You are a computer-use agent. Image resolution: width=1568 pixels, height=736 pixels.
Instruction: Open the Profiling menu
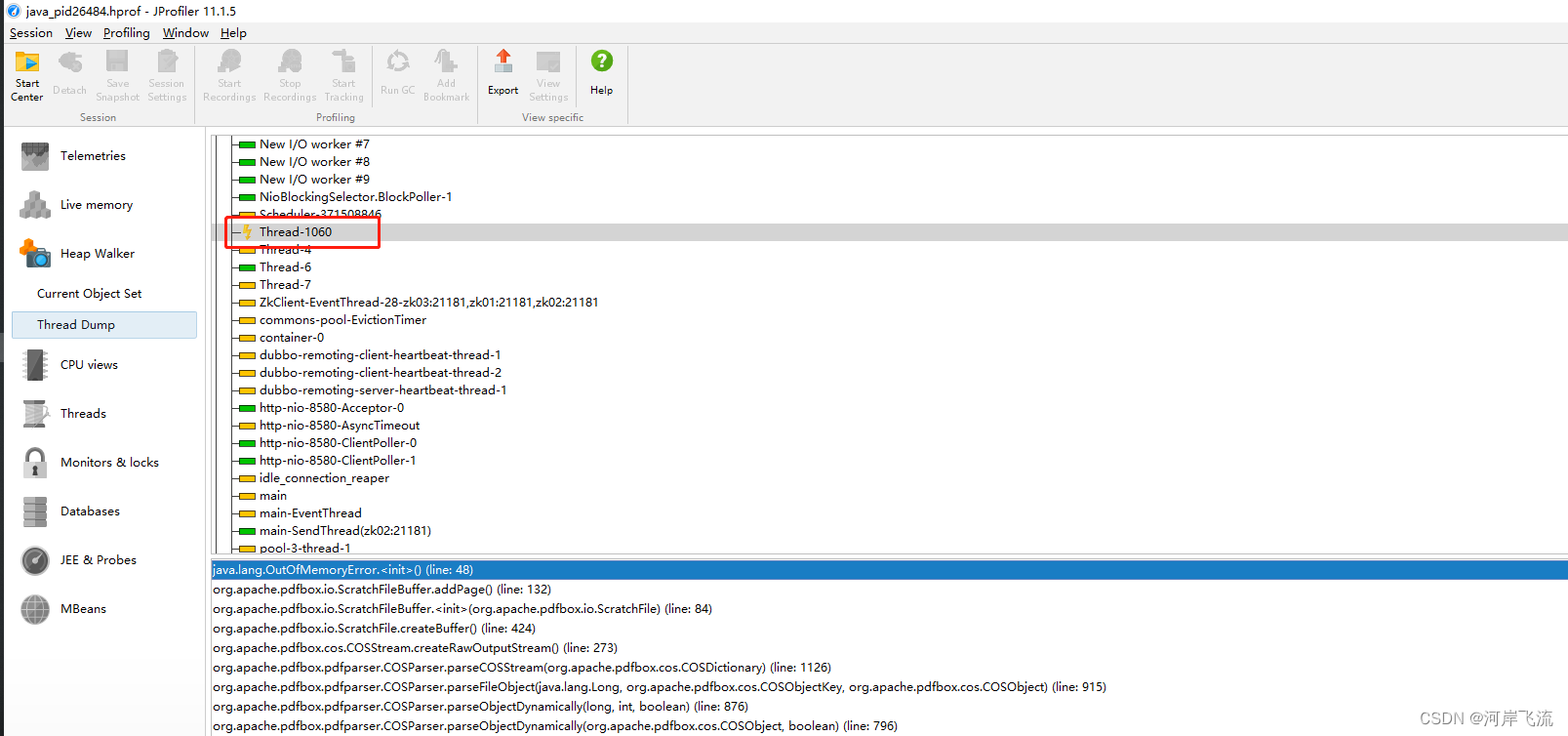pos(127,33)
